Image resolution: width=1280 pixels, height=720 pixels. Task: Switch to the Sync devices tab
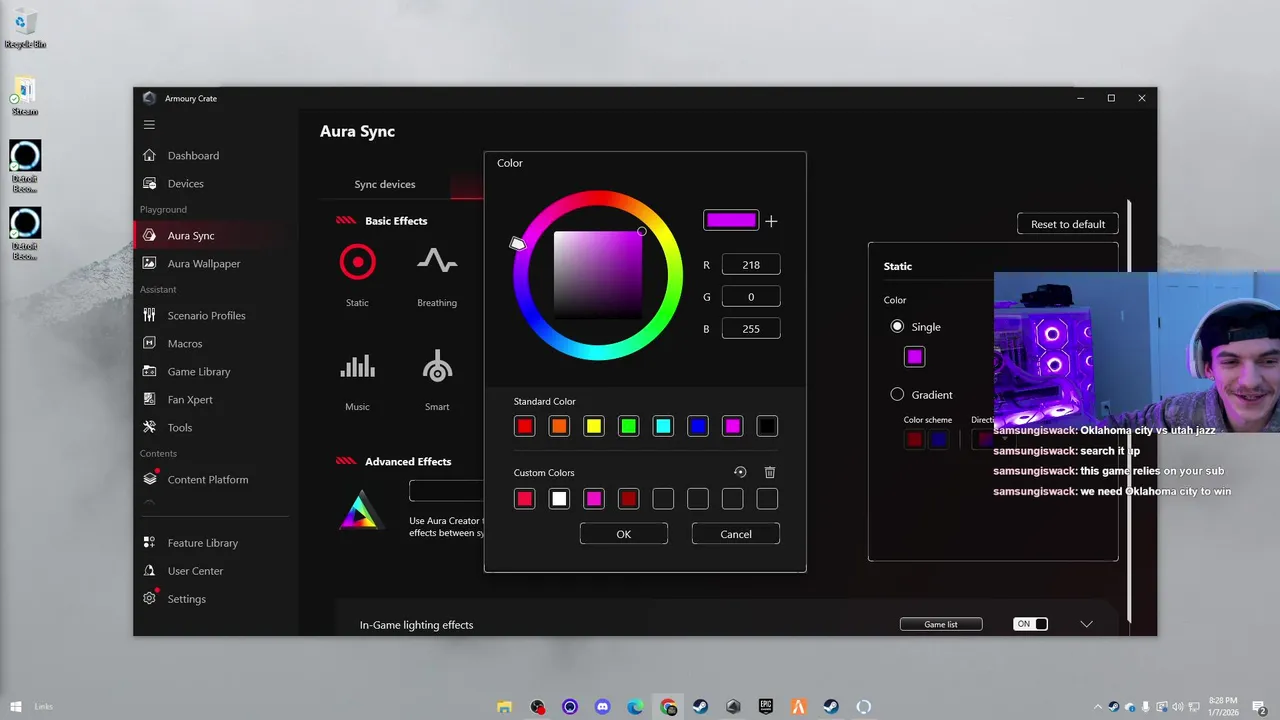click(385, 184)
